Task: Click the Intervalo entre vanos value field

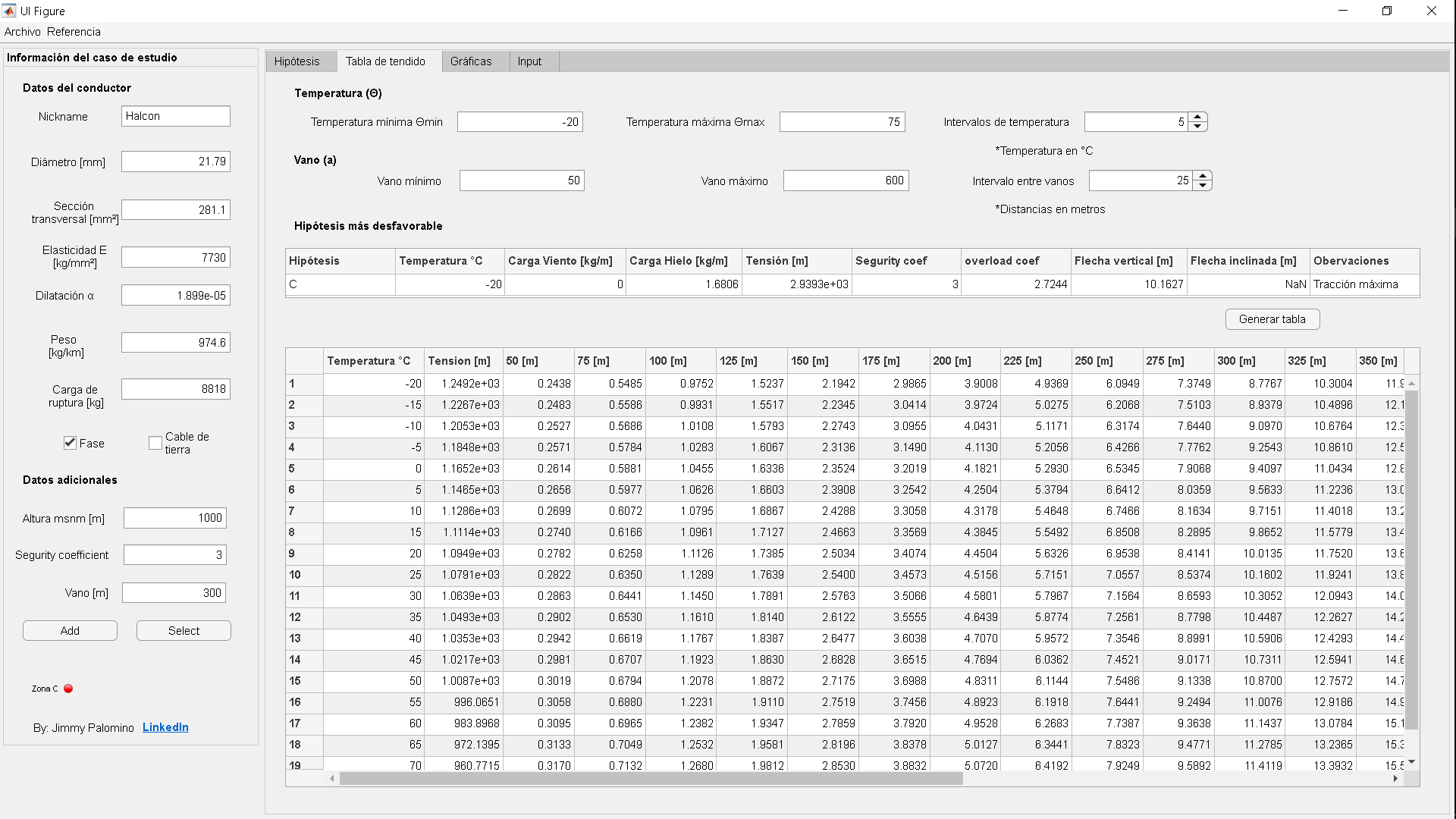Action: (x=1141, y=180)
